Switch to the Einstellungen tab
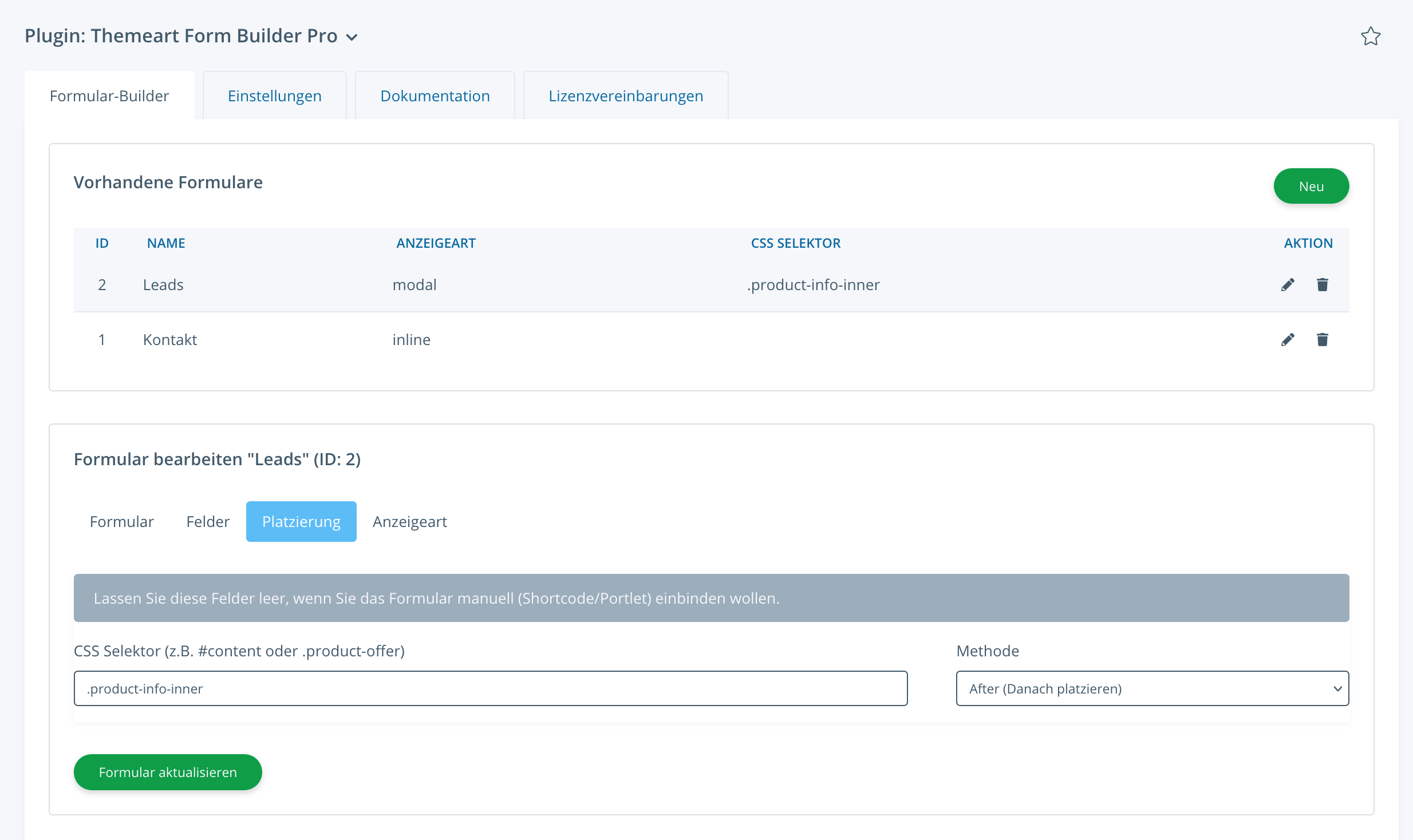The image size is (1413, 840). click(x=275, y=96)
